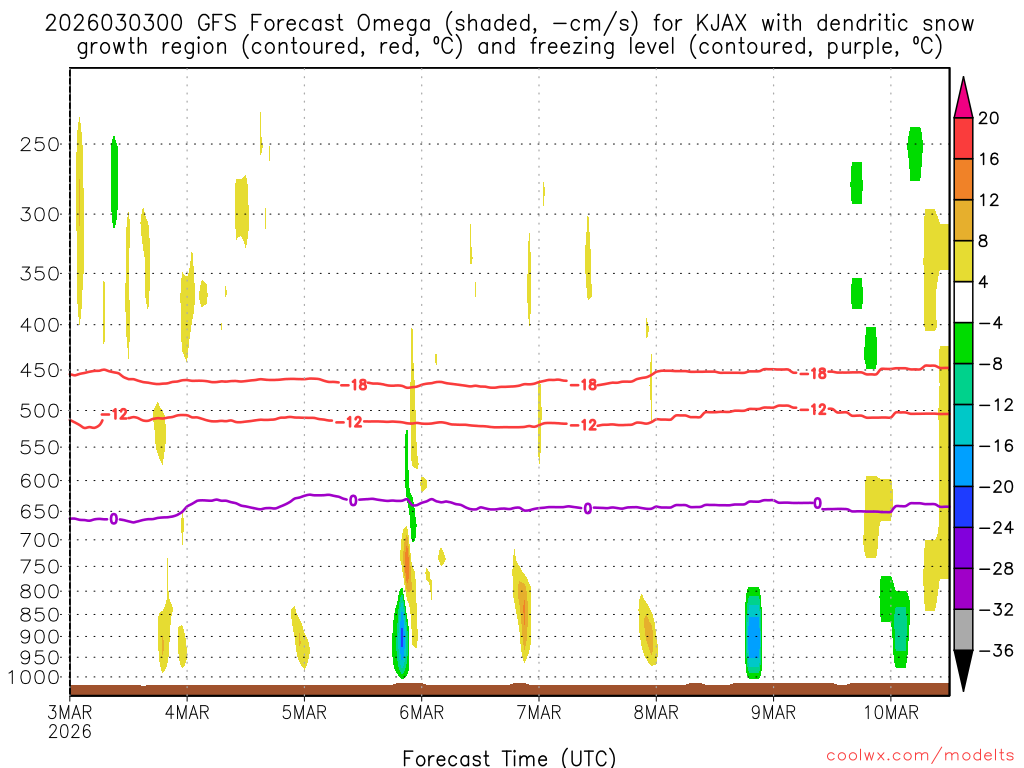Click the 6MAR time axis label
This screenshot has width=1024, height=768.
[422, 712]
